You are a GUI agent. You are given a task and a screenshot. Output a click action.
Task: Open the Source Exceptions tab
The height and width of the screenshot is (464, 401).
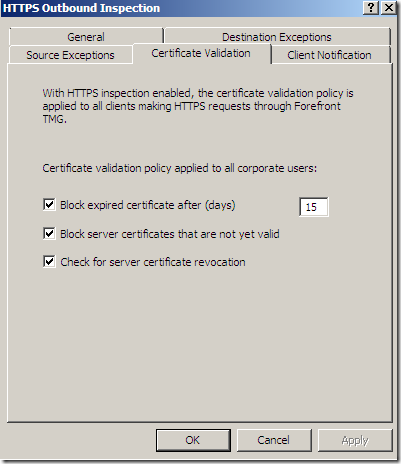70,55
